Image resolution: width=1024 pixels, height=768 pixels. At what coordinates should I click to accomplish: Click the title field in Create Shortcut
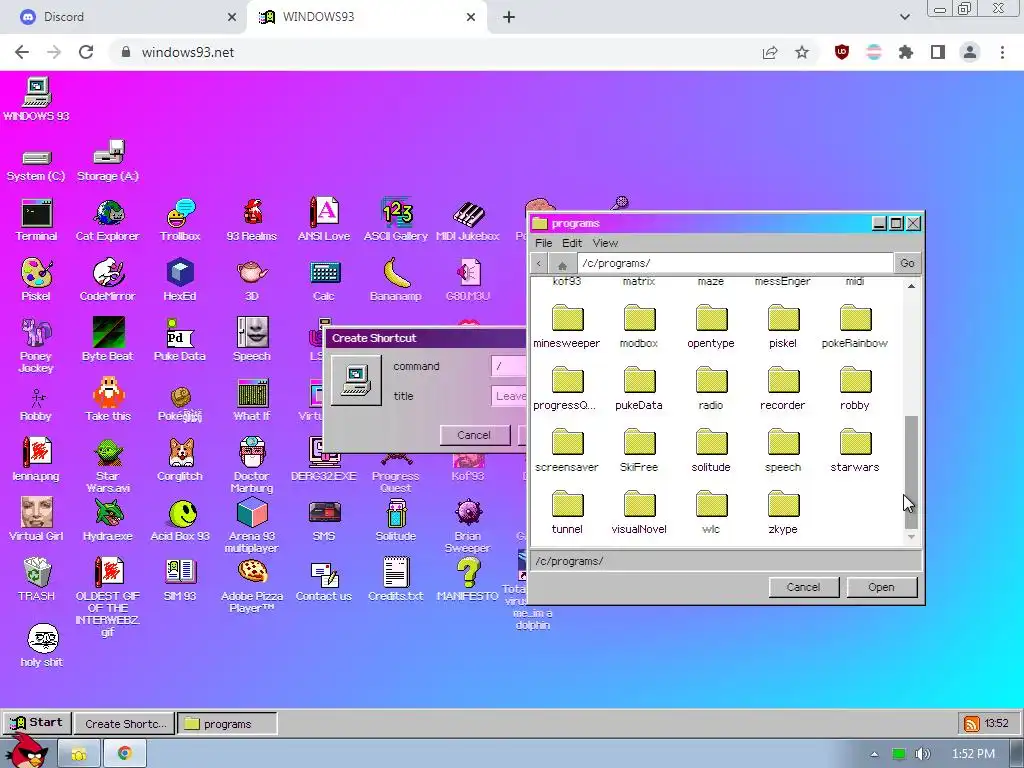click(x=509, y=396)
